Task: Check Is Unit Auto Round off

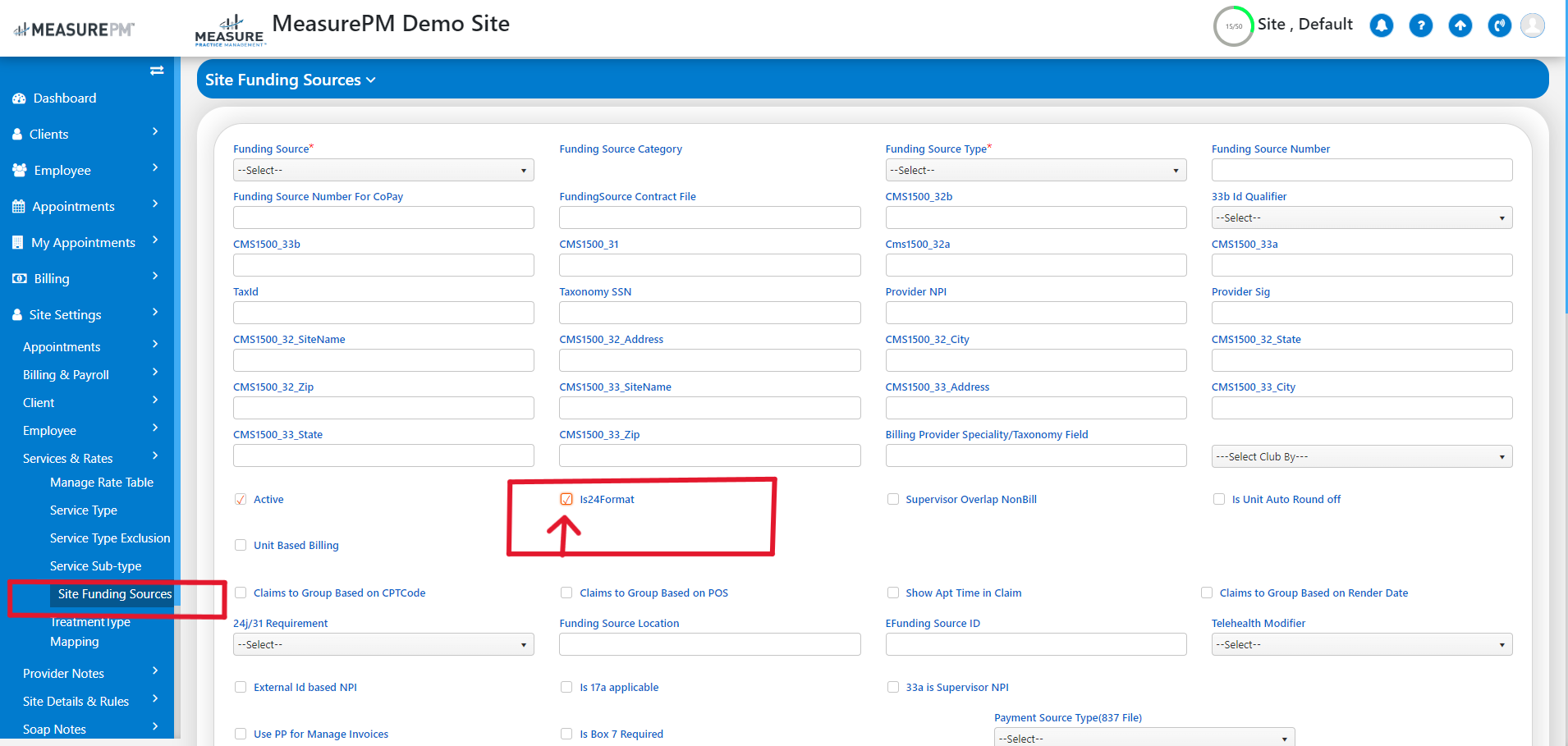Action: (x=1219, y=499)
